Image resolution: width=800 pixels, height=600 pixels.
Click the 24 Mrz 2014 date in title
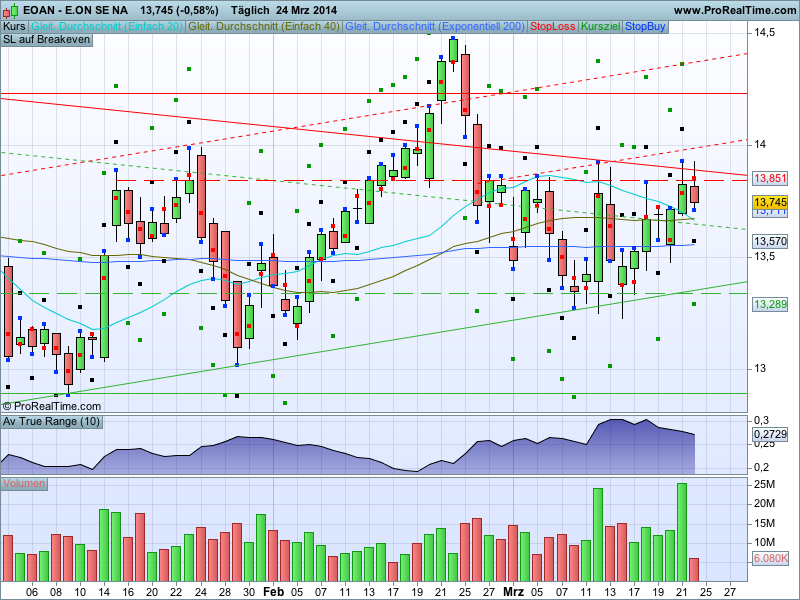pos(307,10)
